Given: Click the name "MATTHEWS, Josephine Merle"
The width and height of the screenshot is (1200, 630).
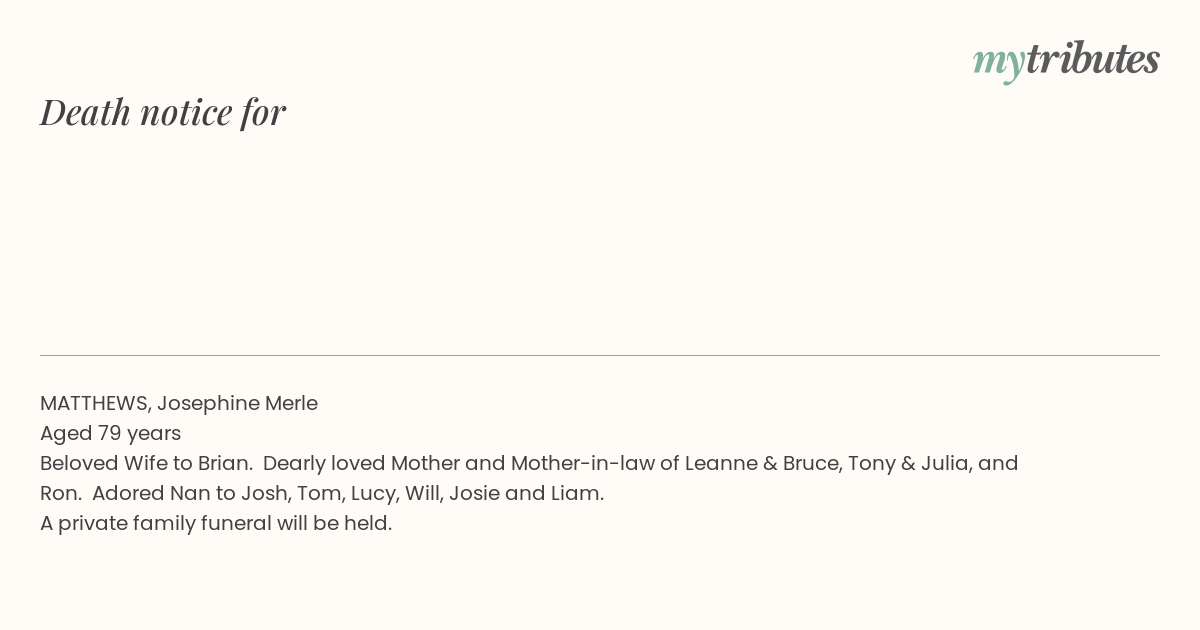Looking at the screenshot, I should 179,404.
